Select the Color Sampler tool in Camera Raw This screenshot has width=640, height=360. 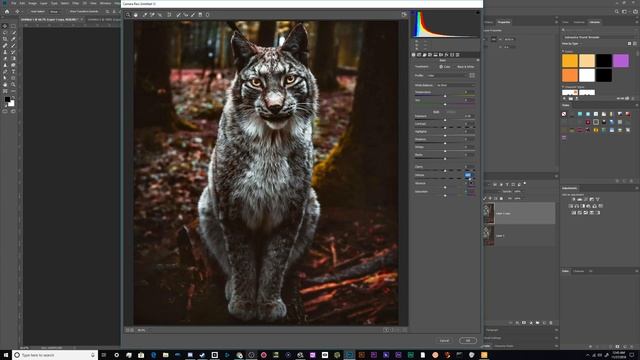pos(152,15)
